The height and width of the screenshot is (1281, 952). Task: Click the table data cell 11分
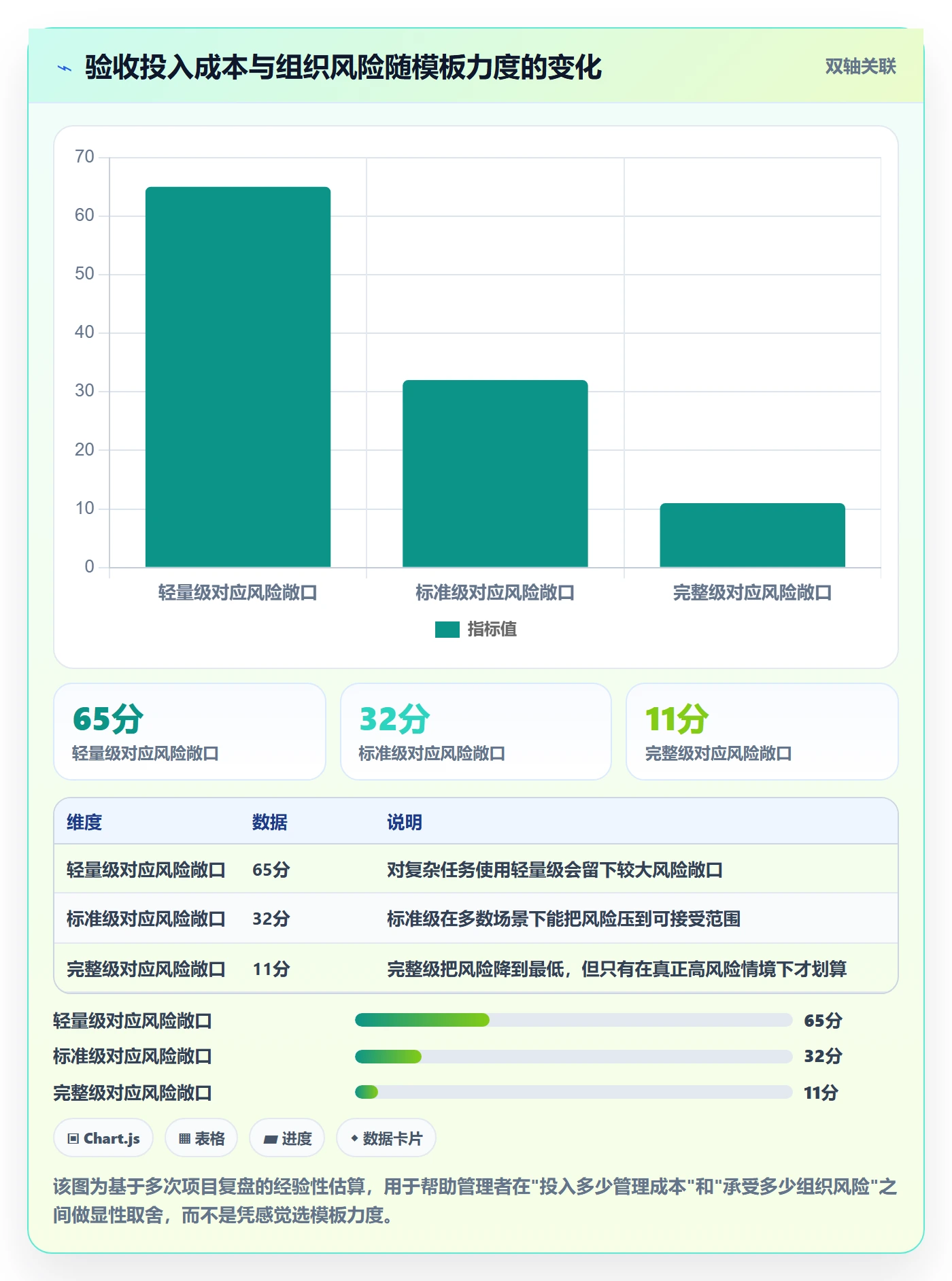point(271,969)
